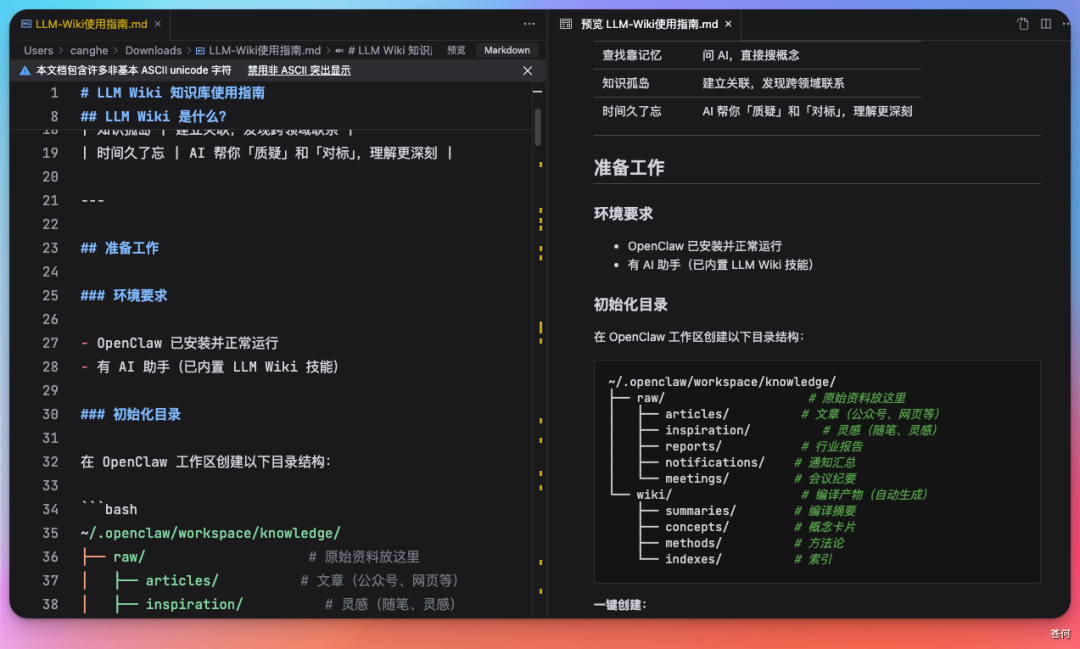Click the '```bash' line in the editor
The image size is (1080, 649).
109,510
